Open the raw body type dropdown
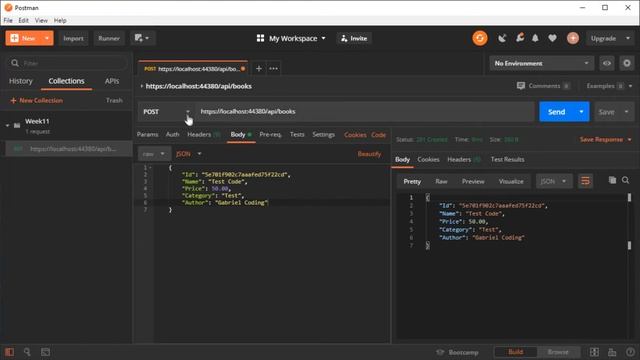 [x=153, y=154]
